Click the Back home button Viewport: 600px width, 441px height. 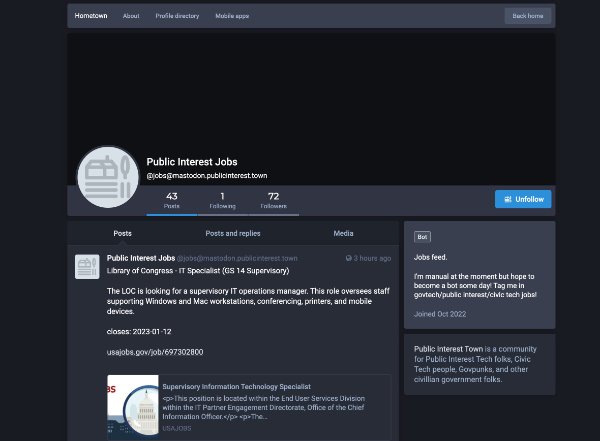click(528, 16)
